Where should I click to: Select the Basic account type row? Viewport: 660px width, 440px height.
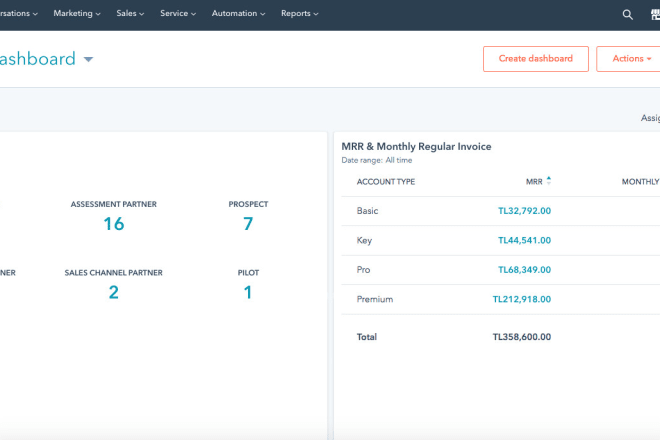click(500, 211)
